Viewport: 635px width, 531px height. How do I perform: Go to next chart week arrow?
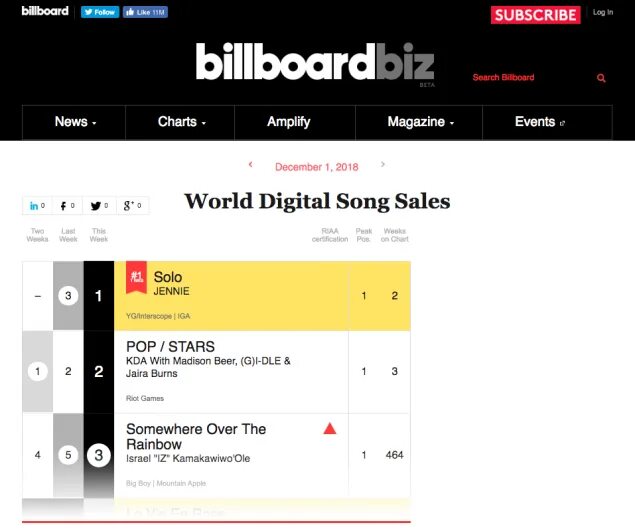(x=383, y=165)
